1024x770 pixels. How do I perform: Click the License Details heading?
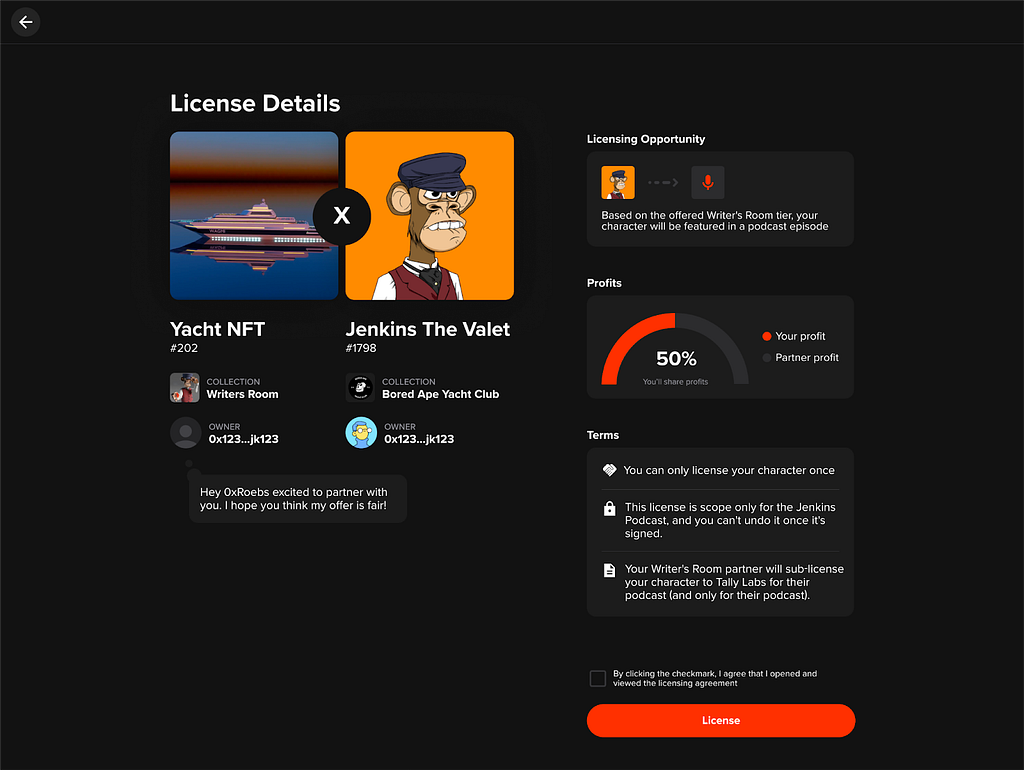click(x=255, y=103)
